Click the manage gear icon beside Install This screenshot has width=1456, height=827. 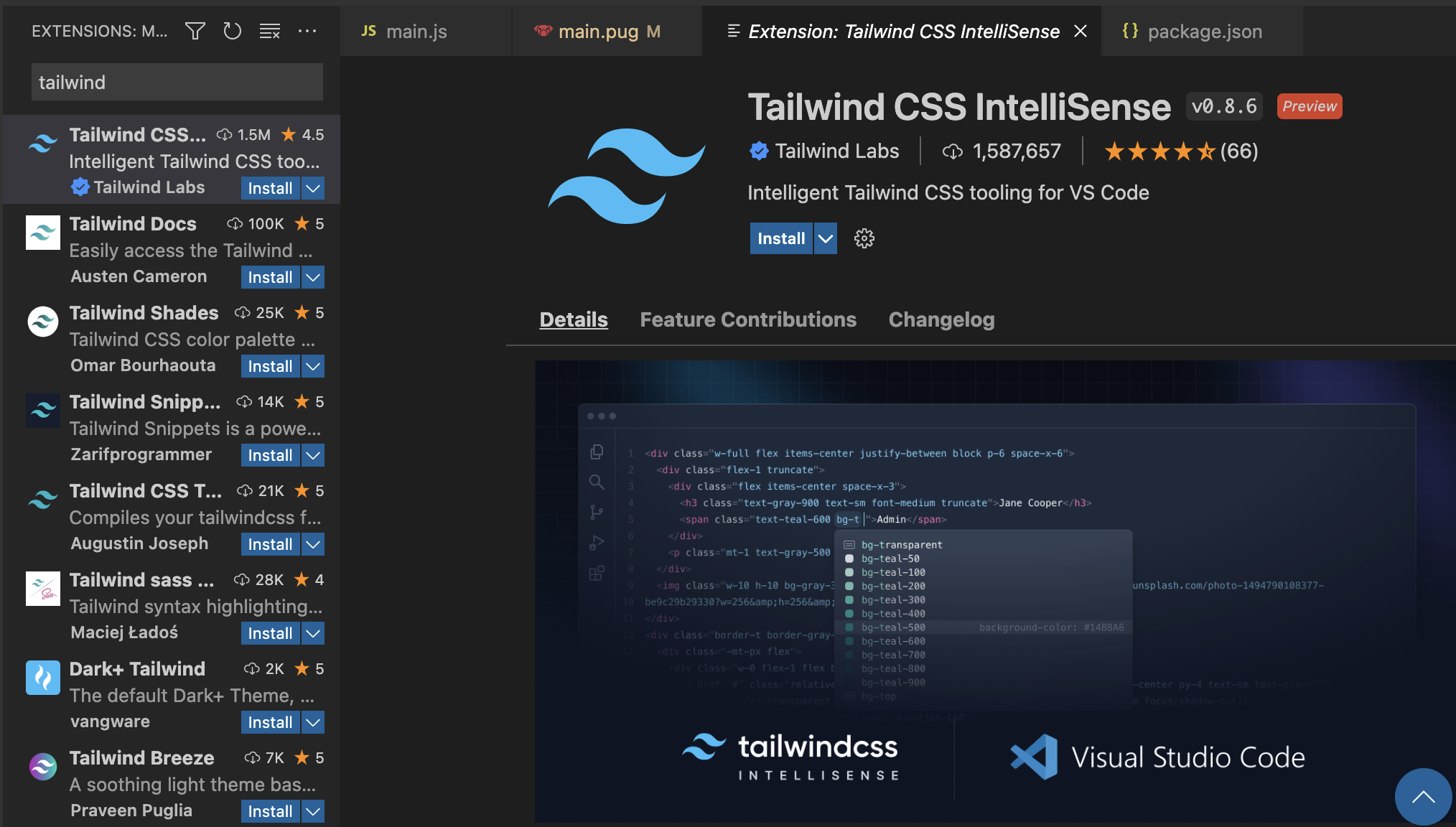coord(864,238)
